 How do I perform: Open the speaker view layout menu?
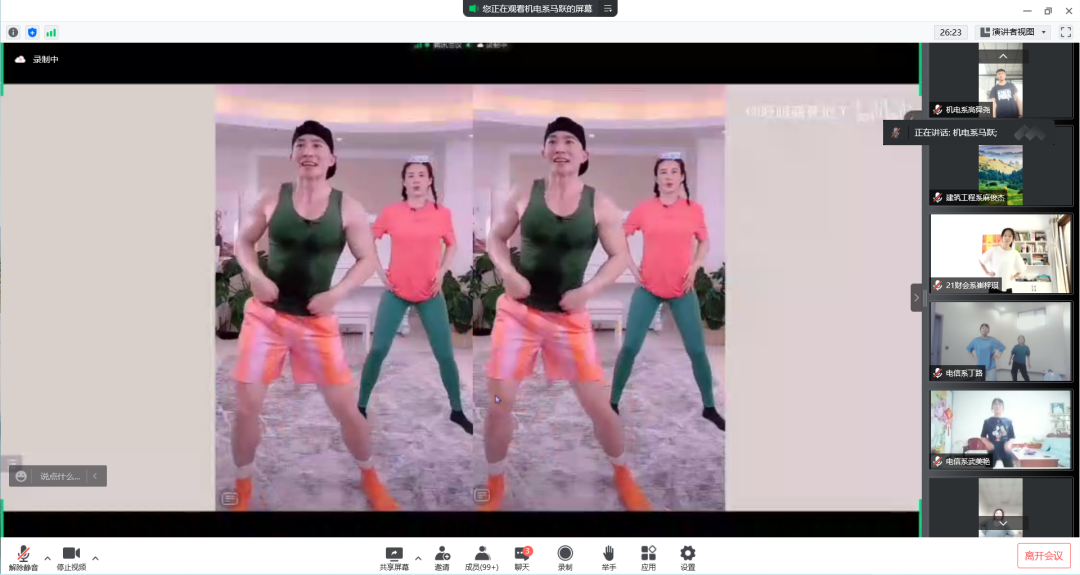click(1013, 32)
